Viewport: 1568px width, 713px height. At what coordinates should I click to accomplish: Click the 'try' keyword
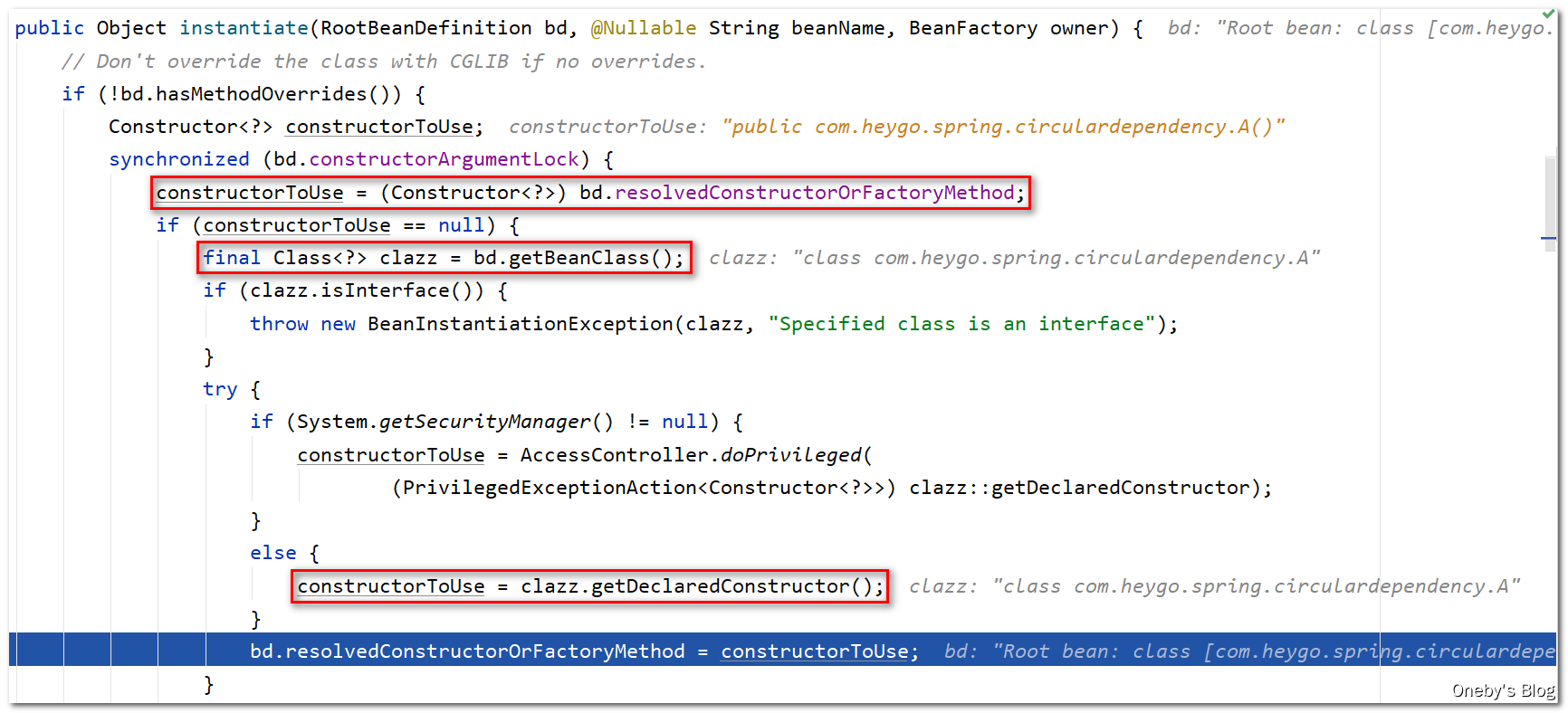click(220, 389)
